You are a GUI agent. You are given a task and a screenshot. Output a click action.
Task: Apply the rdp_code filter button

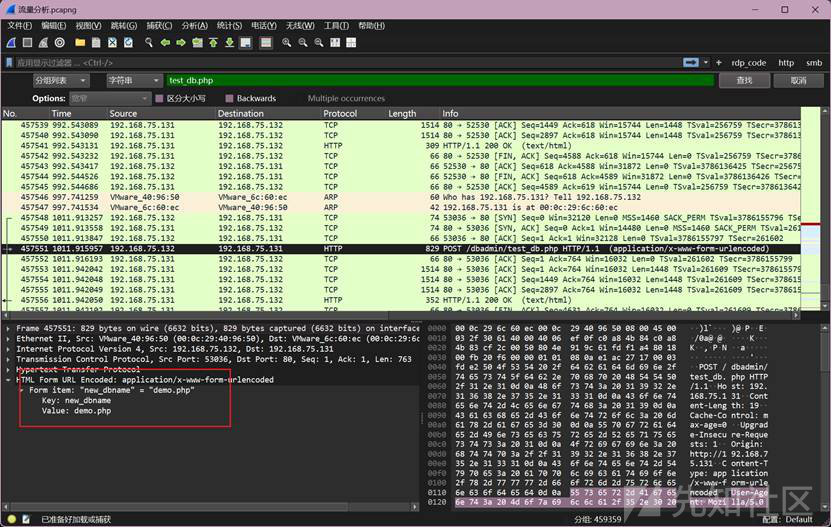click(x=748, y=63)
